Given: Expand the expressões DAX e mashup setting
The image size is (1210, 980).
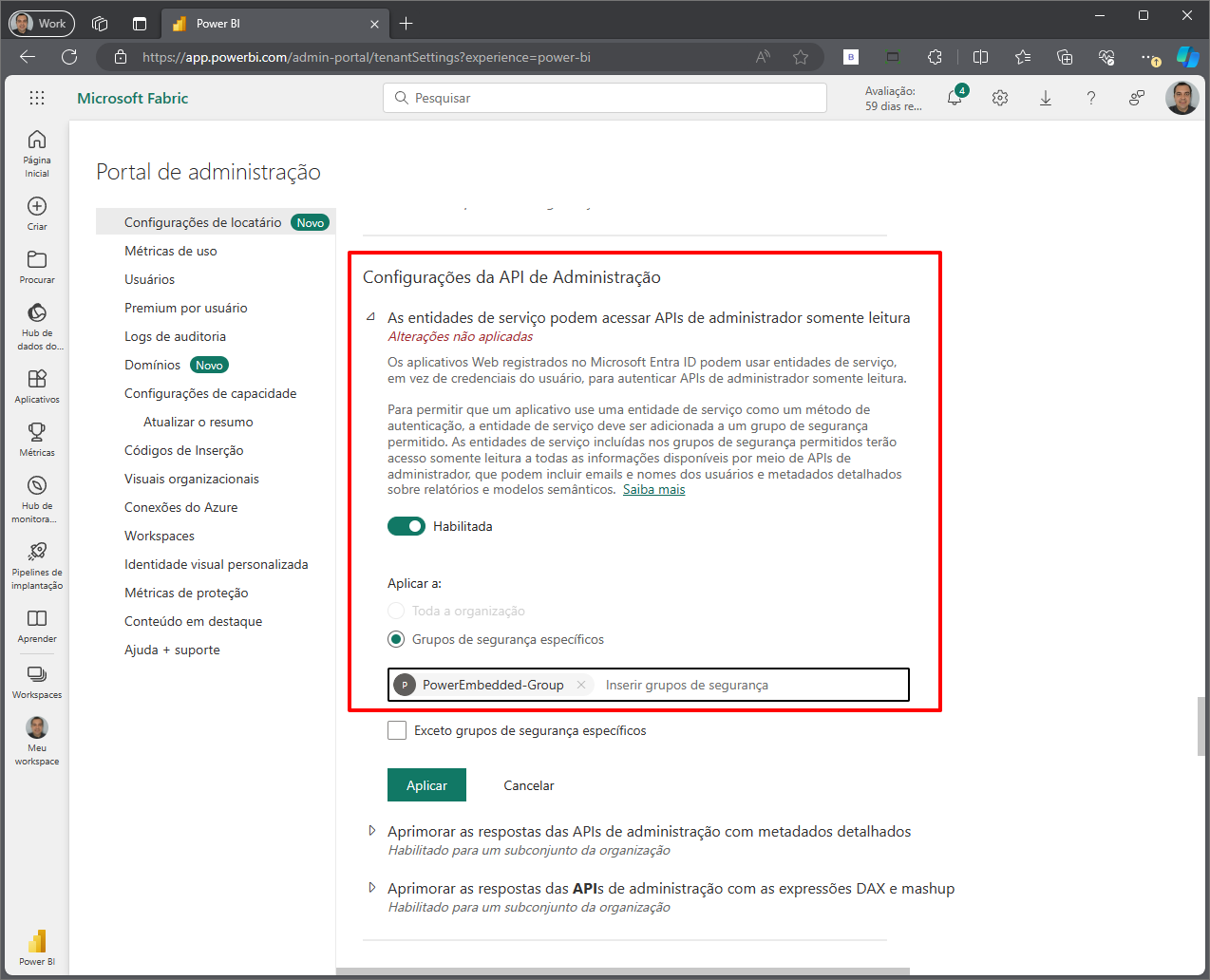Looking at the screenshot, I should [371, 888].
